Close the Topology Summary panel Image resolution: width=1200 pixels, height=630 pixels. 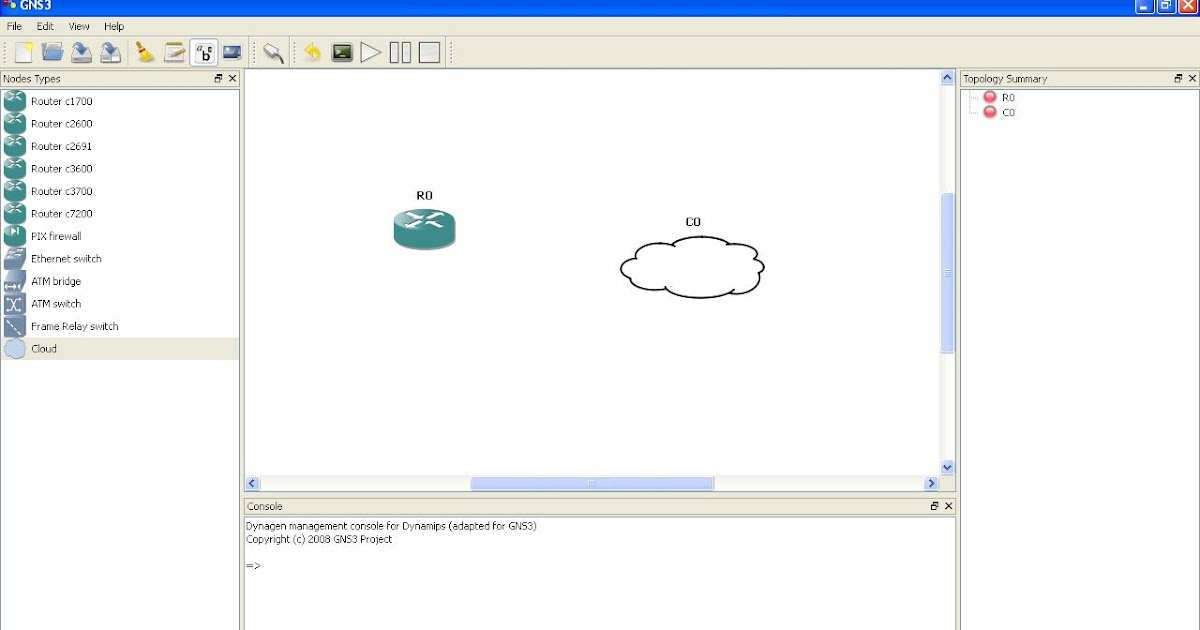[x=1192, y=78]
